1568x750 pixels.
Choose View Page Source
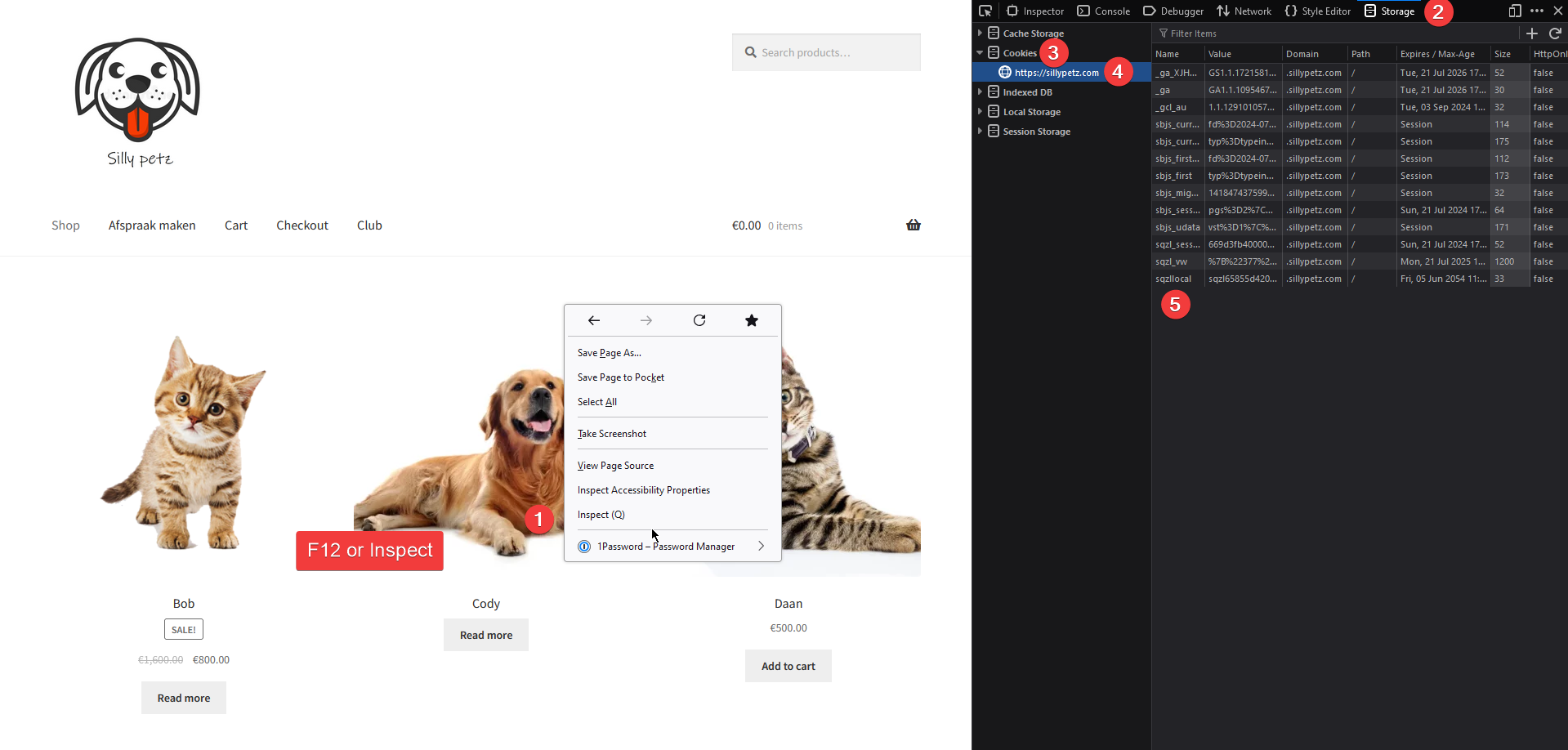[672, 466]
